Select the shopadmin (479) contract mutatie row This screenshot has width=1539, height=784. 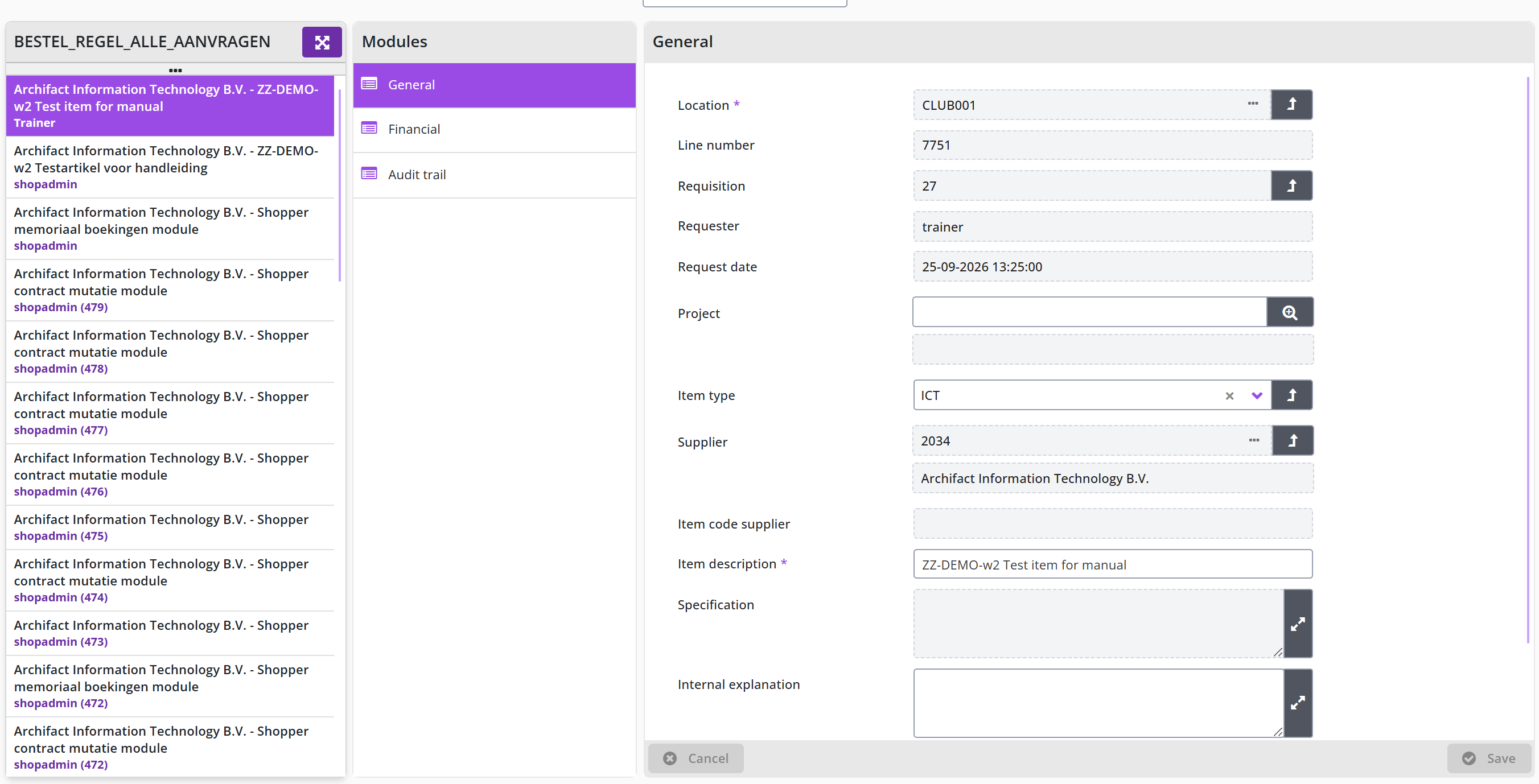point(170,290)
